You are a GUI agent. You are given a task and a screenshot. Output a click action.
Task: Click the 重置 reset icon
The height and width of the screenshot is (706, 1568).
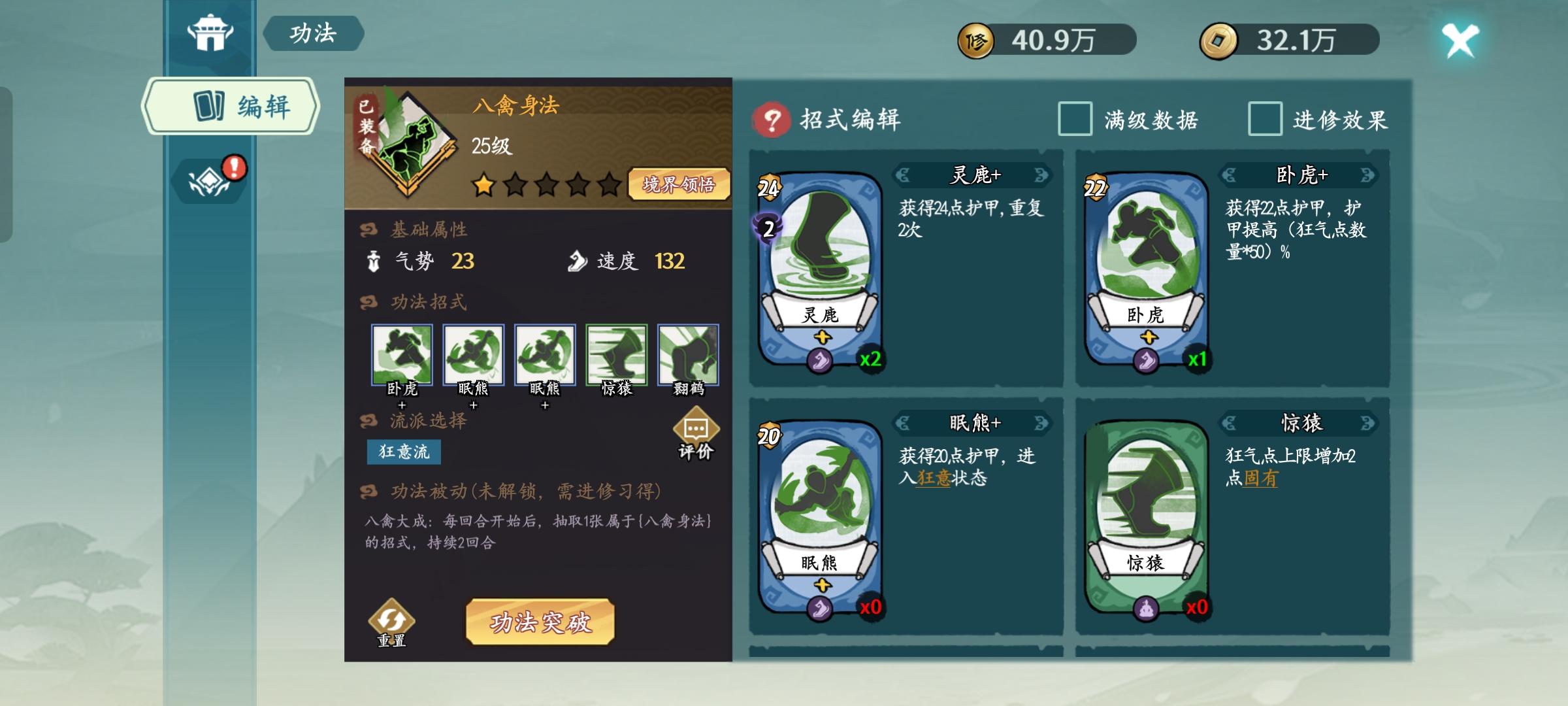[391, 623]
